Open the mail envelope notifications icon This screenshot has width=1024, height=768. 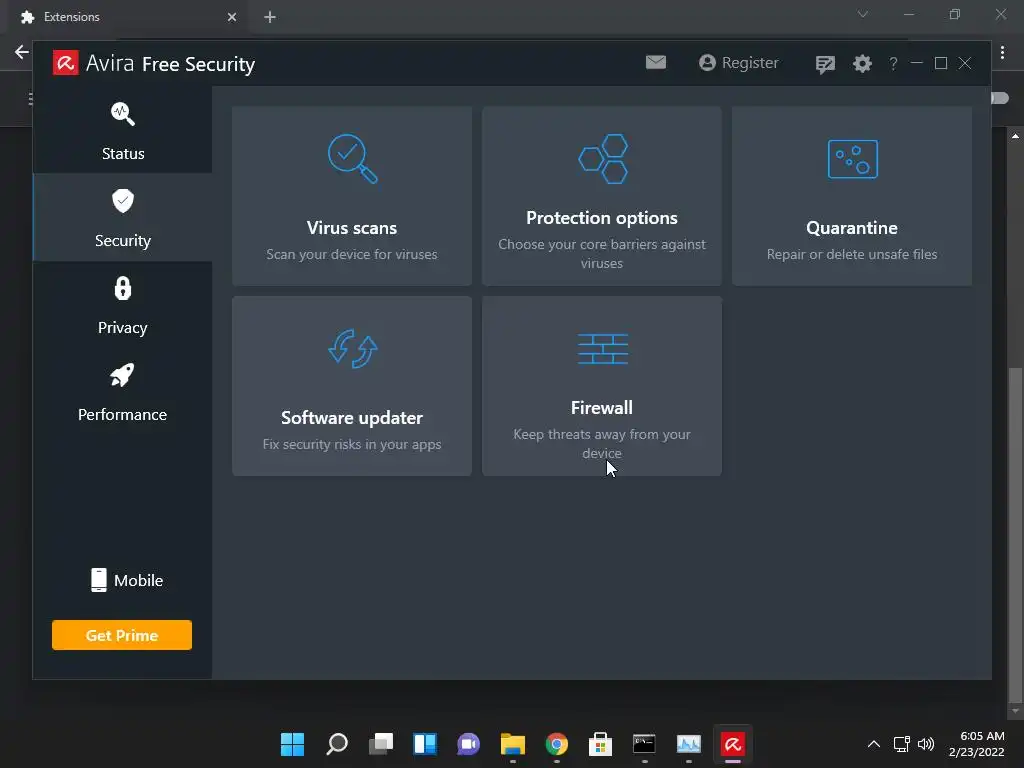(656, 62)
